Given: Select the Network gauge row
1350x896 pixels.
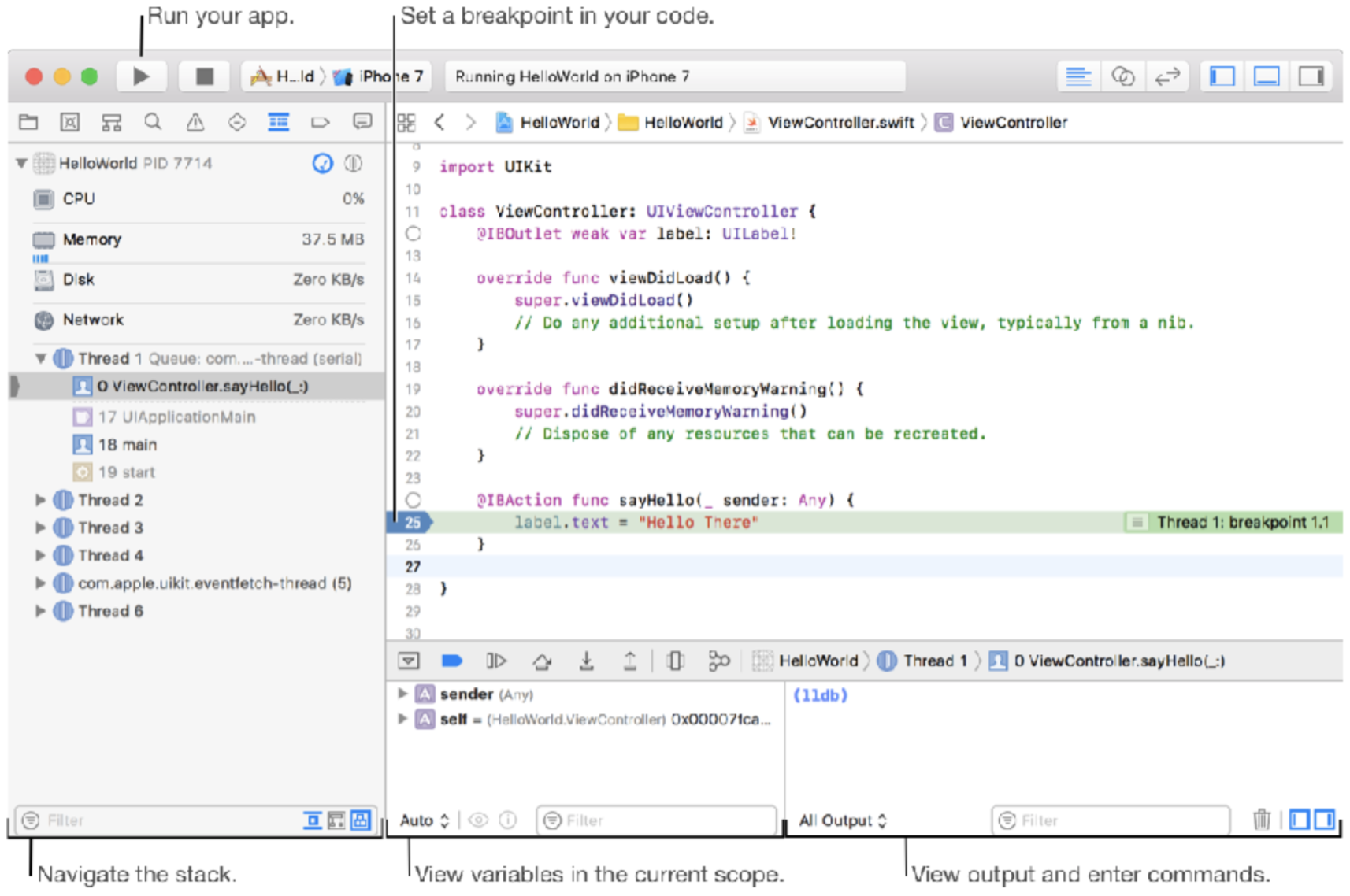Looking at the screenshot, I should tap(198, 320).
